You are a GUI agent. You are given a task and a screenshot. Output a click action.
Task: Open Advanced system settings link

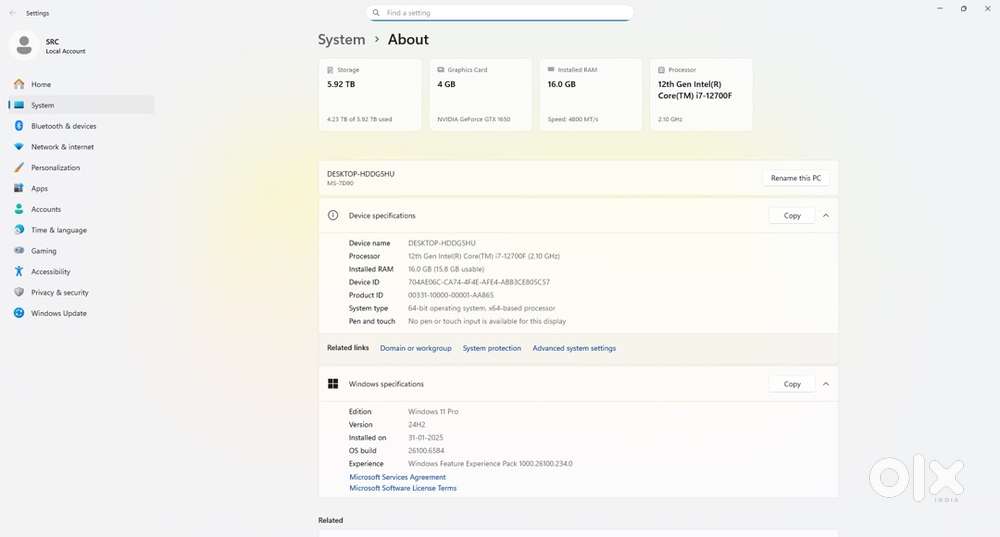click(574, 348)
